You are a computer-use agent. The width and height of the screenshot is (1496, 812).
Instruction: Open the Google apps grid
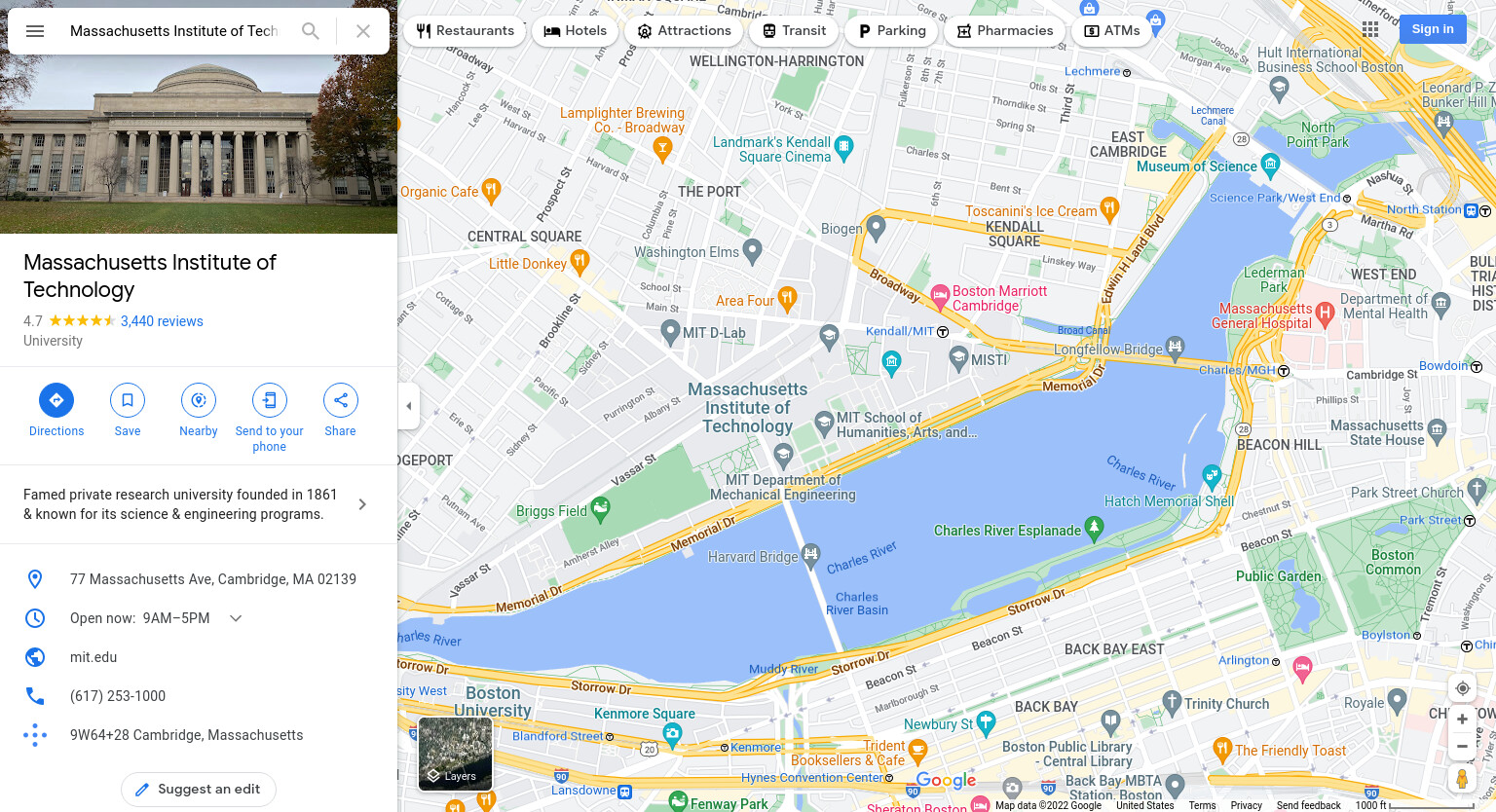[x=1370, y=29]
